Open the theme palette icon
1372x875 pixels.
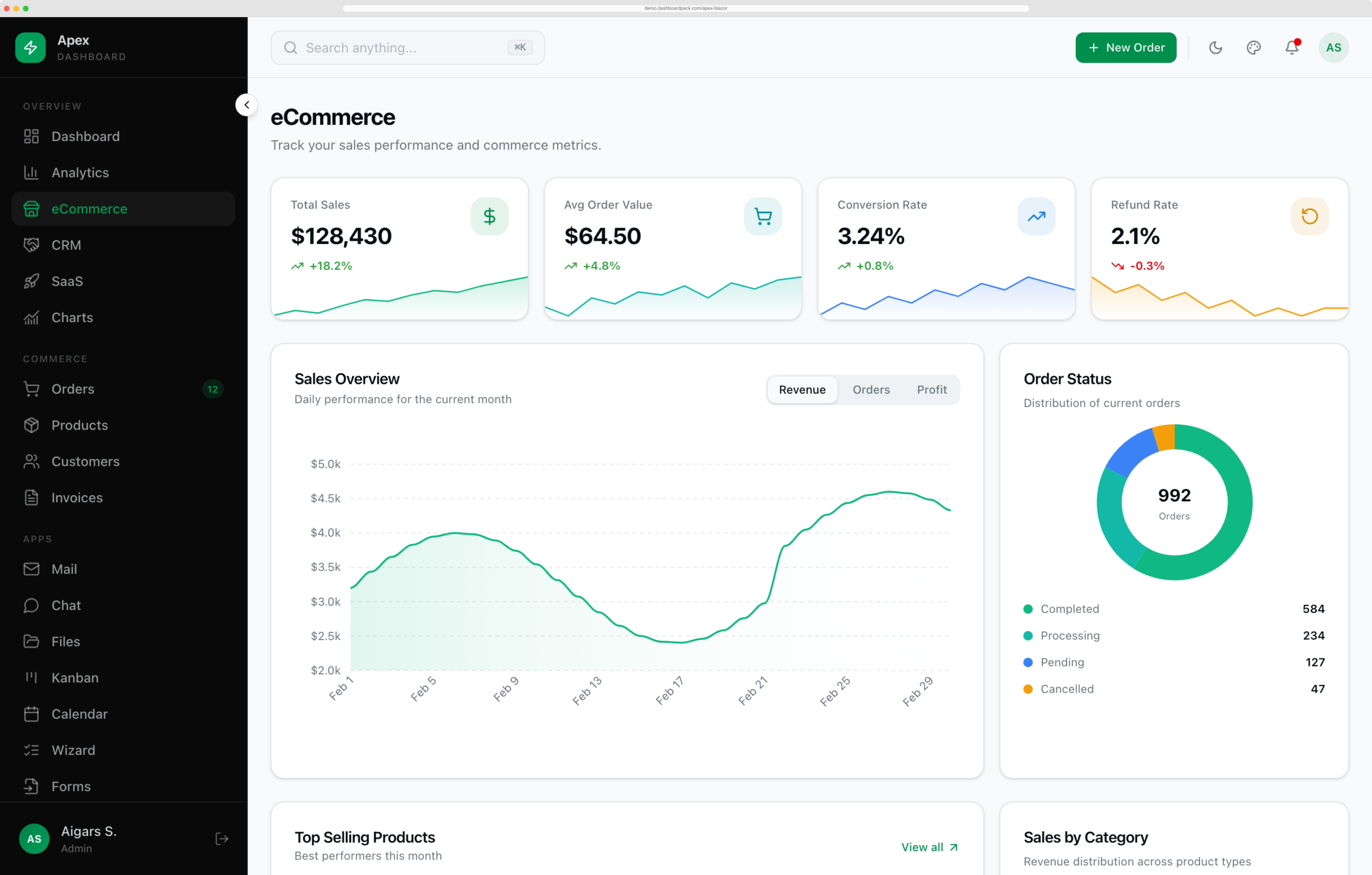pyautogui.click(x=1254, y=47)
